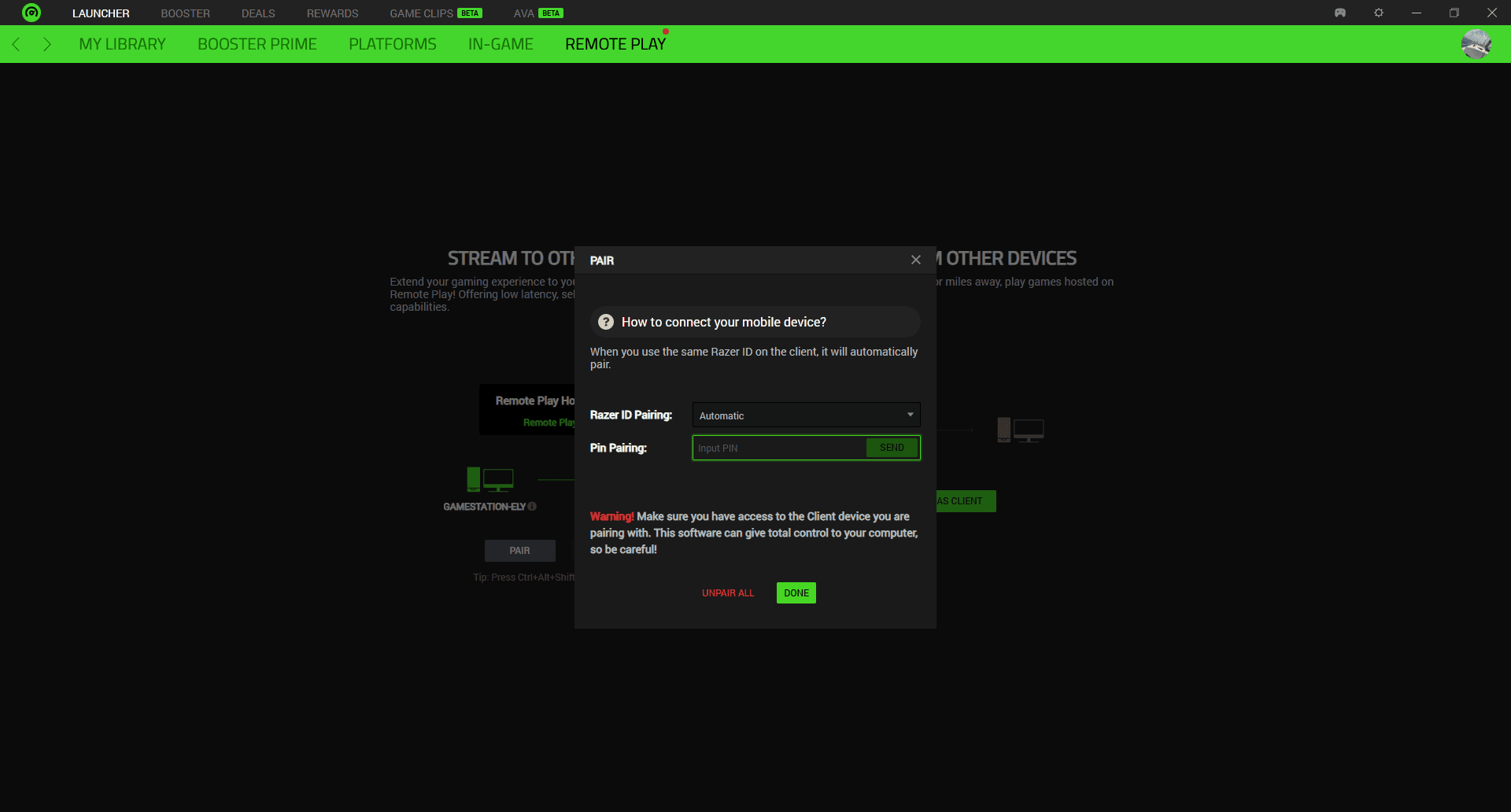Image resolution: width=1511 pixels, height=812 pixels.
Task: Go back with the left arrow
Action: [x=17, y=44]
